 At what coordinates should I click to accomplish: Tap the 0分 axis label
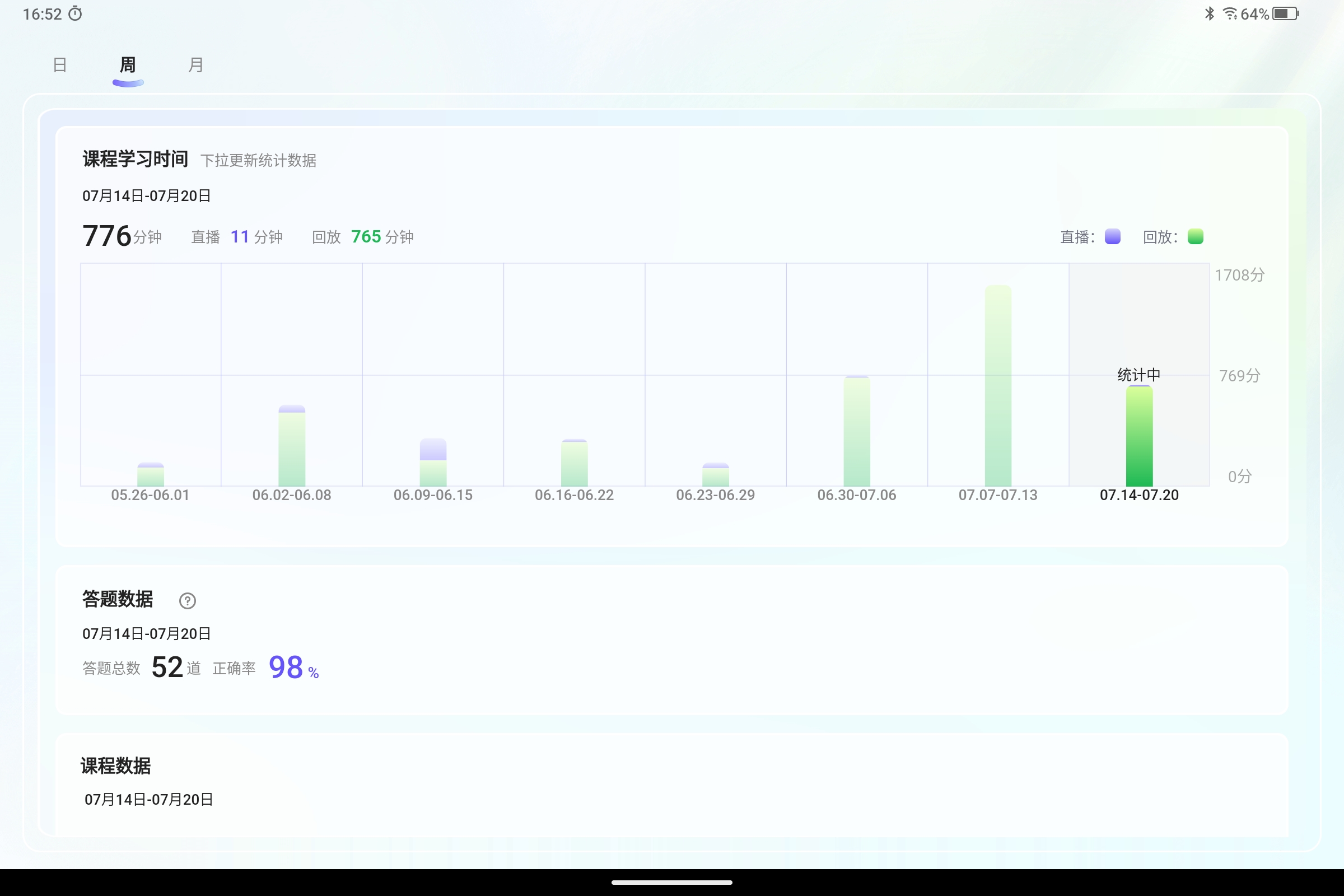click(1240, 476)
